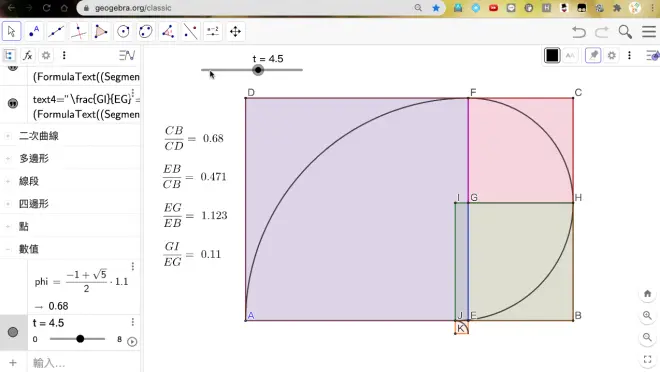
Task: Toggle the algebra sort style bar button
Action: click(127, 55)
